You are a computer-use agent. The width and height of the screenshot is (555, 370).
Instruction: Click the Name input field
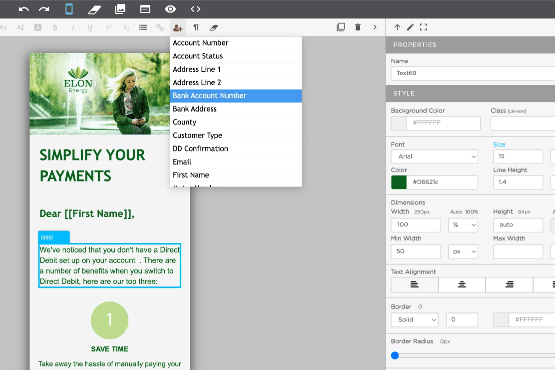click(x=473, y=73)
